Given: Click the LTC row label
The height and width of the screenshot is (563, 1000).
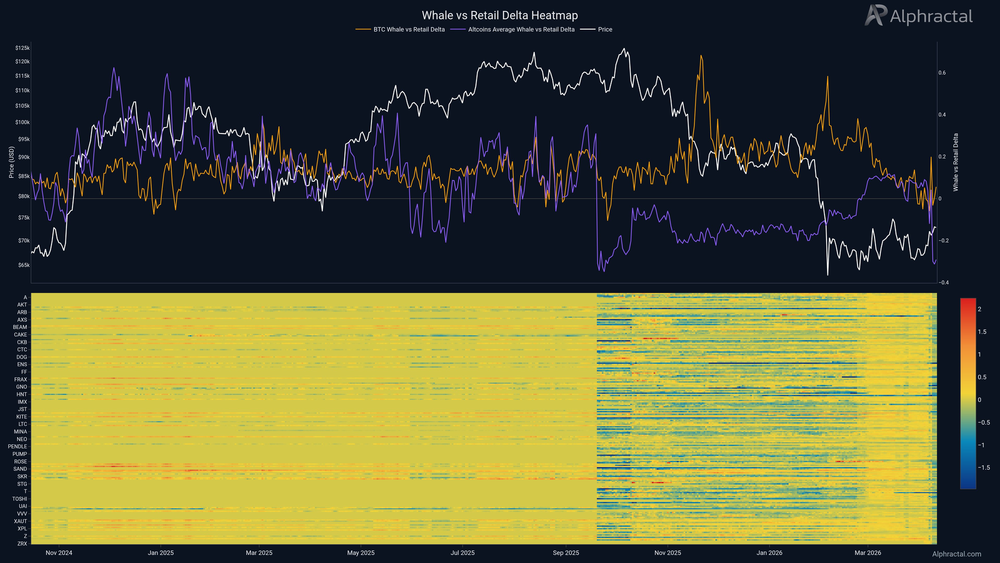Looking at the screenshot, I should click(22, 424).
